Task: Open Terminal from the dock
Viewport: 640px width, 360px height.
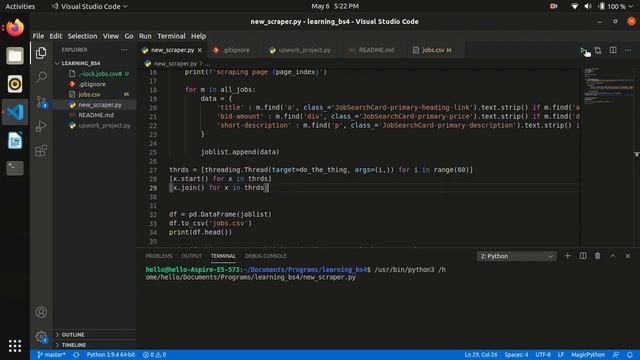Action: coord(15,168)
